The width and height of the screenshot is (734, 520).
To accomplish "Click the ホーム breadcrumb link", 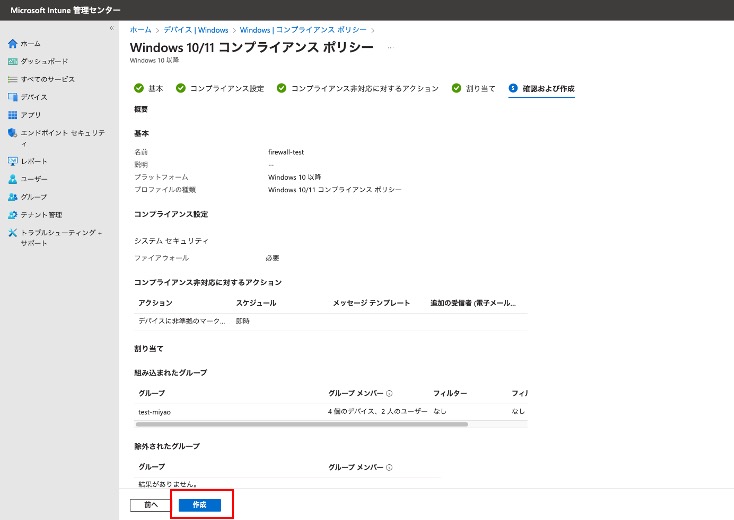I will click(x=140, y=29).
